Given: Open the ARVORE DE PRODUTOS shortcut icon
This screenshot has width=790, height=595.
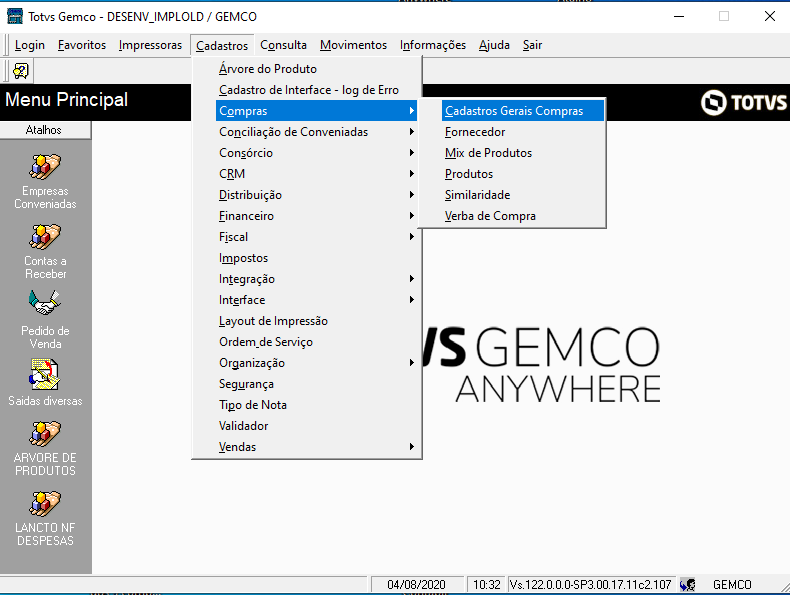Looking at the screenshot, I should (45, 434).
